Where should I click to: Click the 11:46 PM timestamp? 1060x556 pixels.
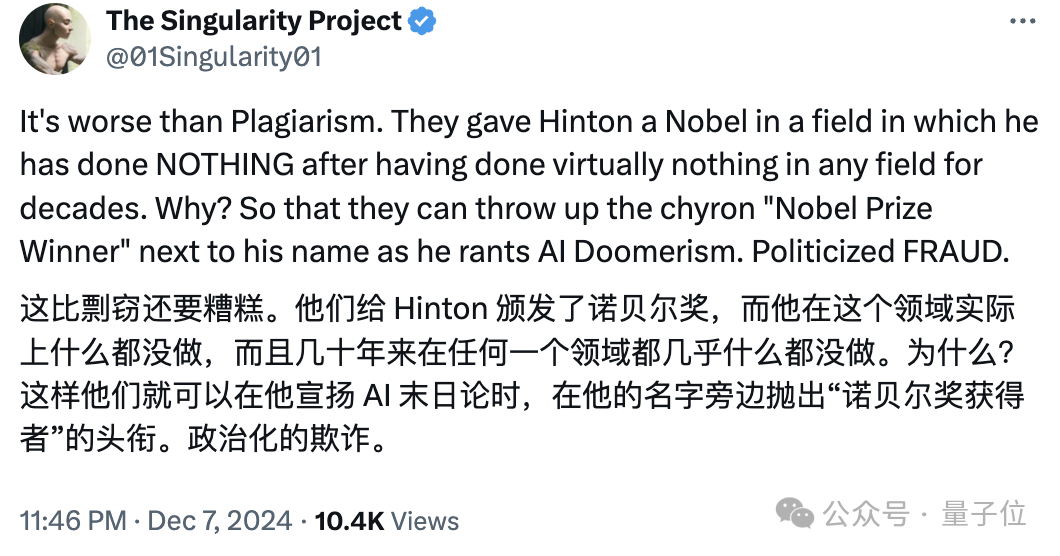73,521
